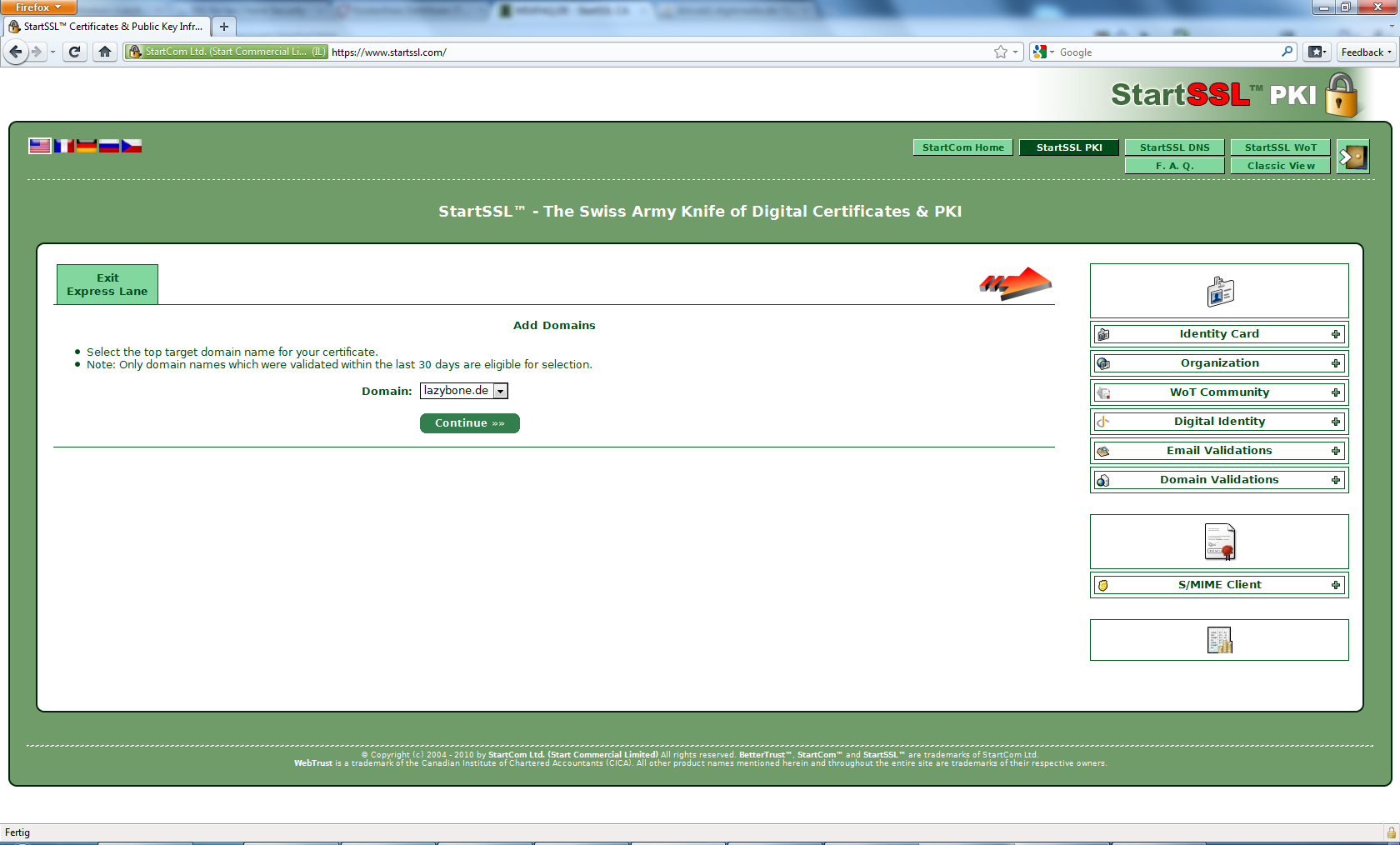The image size is (1400, 845).
Task: Select the StartSSL PKI menu item
Action: coord(1069,147)
